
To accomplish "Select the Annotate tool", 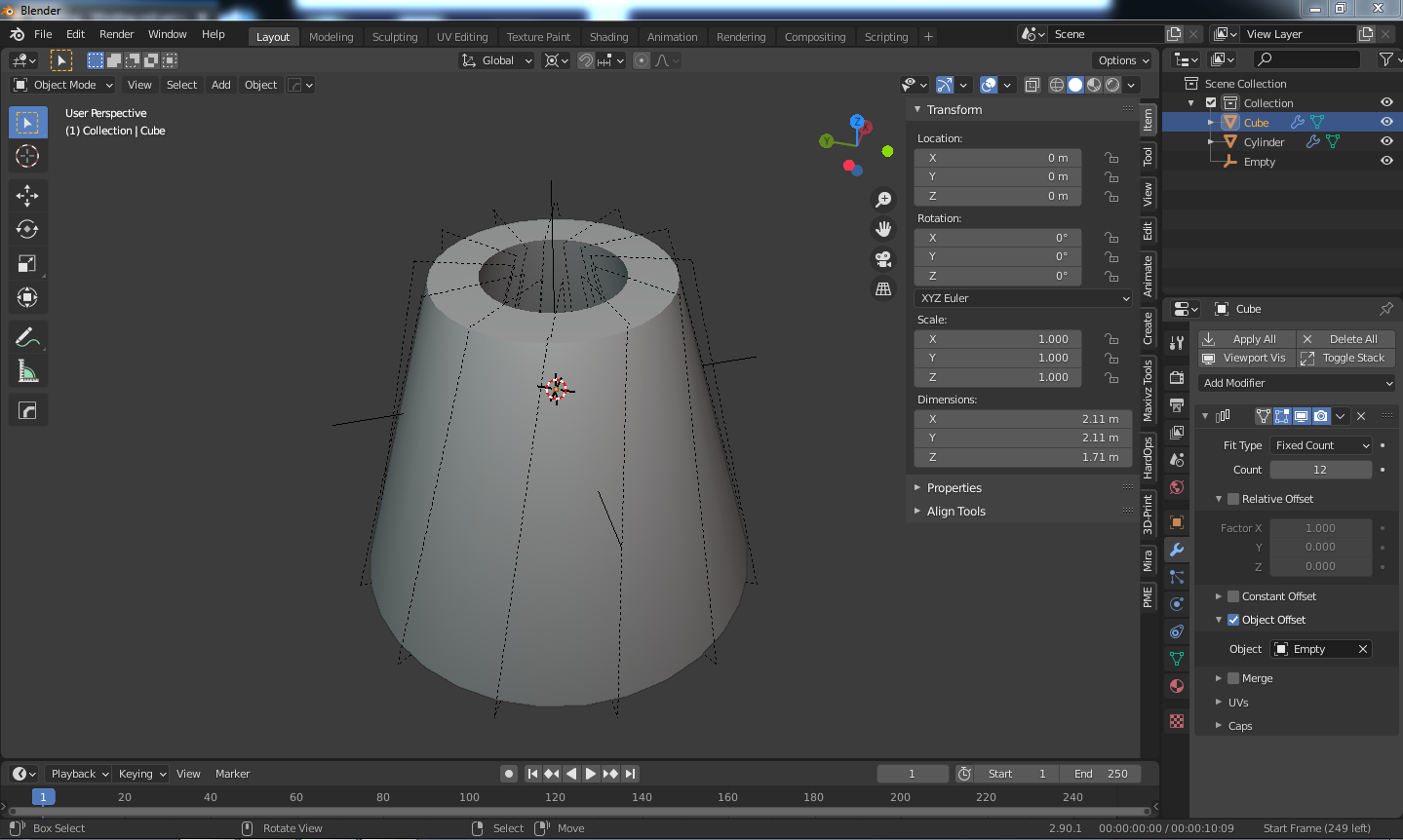I will (x=27, y=337).
